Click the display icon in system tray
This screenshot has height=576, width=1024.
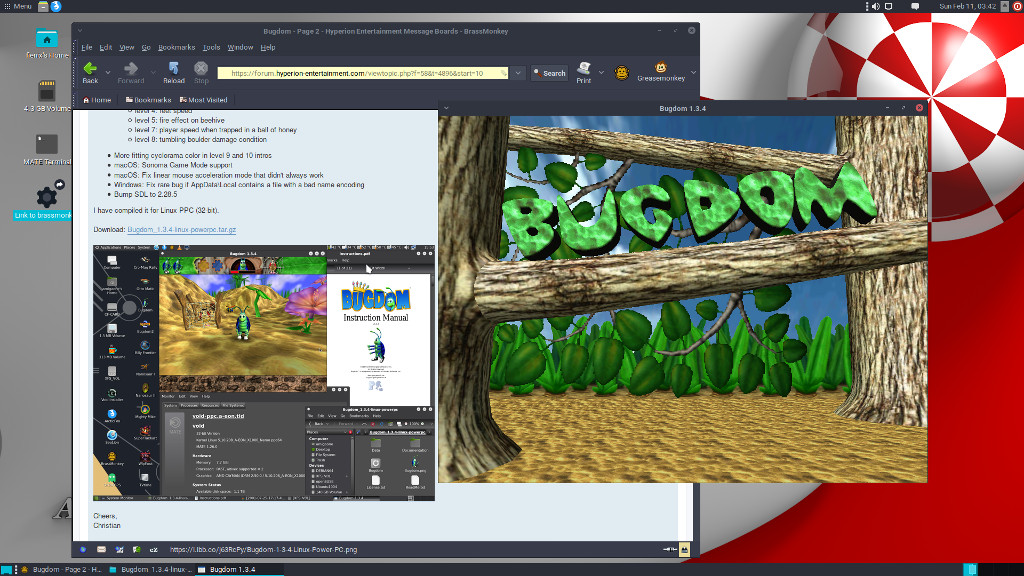(x=888, y=6)
